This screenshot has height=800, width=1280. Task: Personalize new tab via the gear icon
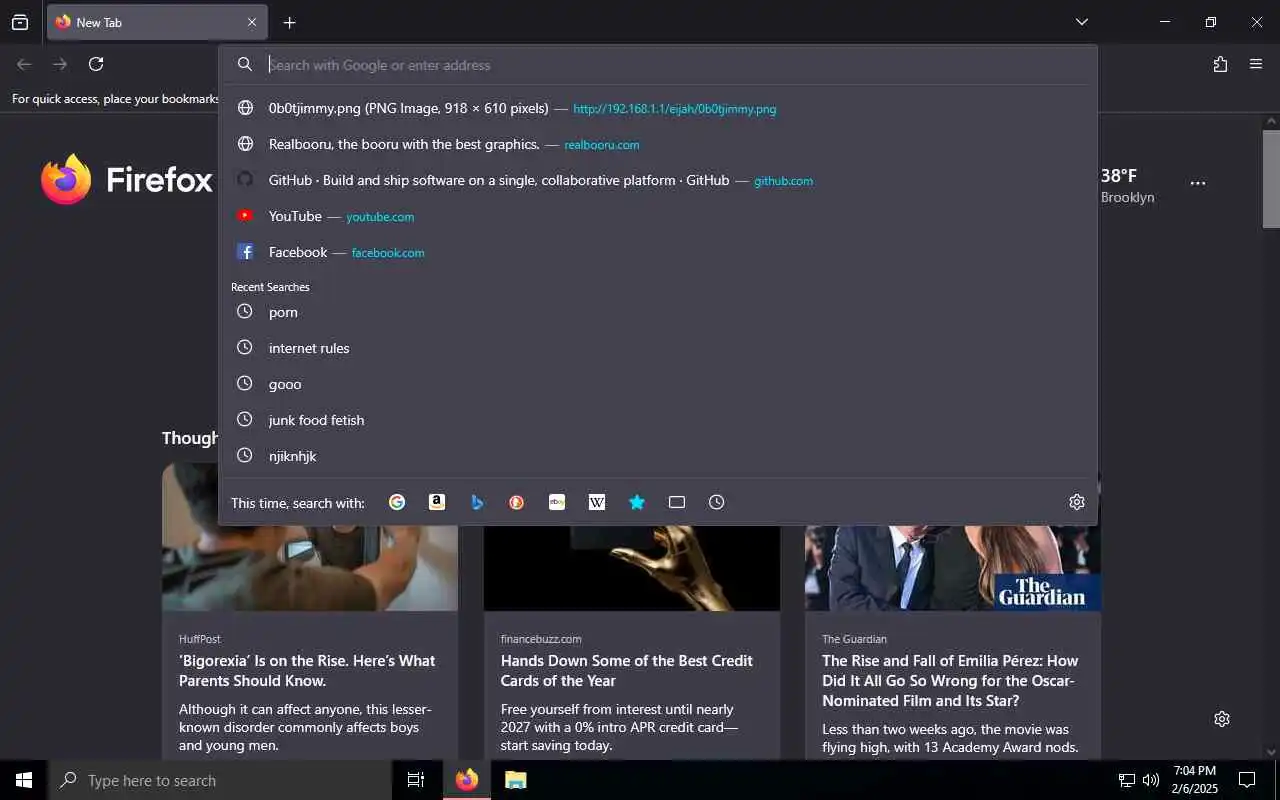(x=1222, y=719)
